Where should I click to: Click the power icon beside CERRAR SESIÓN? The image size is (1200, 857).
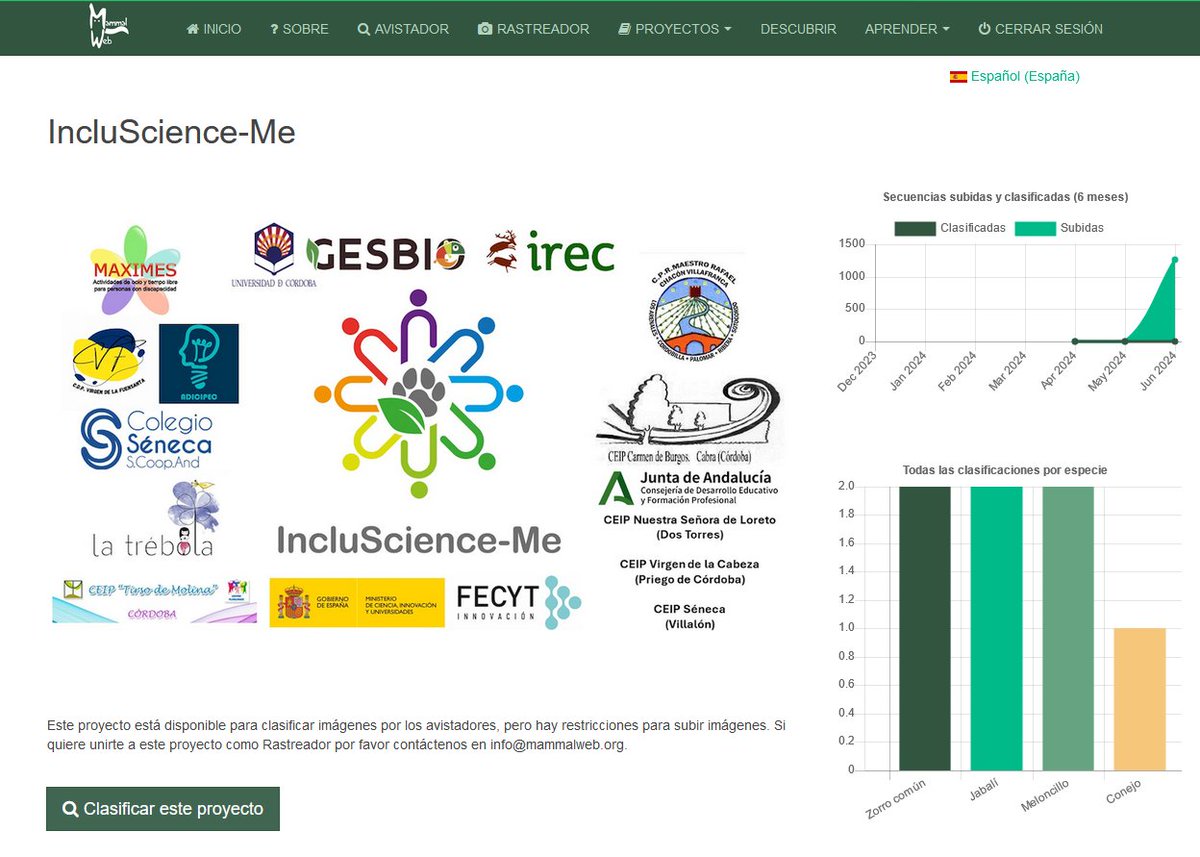984,29
